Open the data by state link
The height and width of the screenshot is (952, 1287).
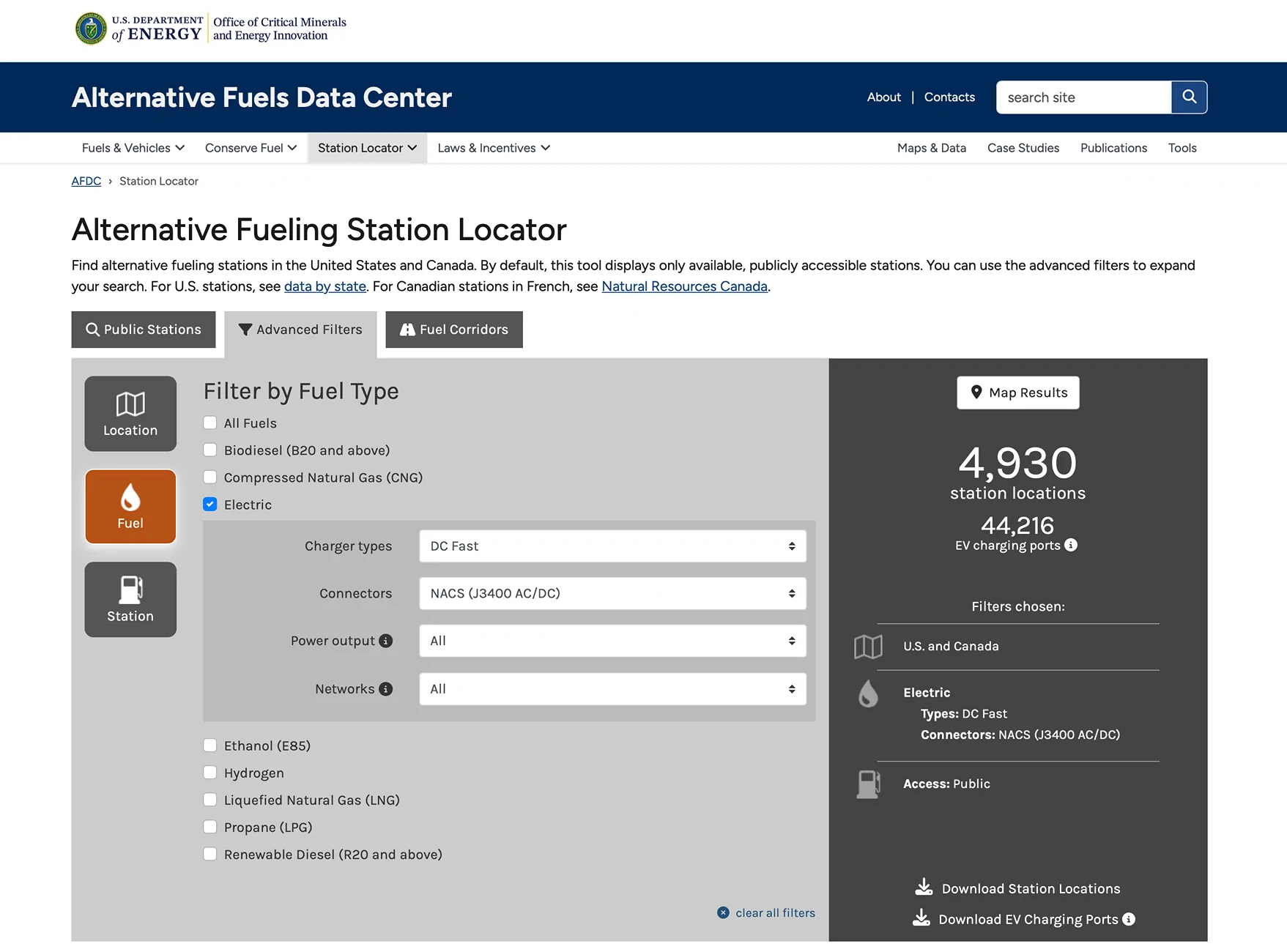(x=325, y=286)
